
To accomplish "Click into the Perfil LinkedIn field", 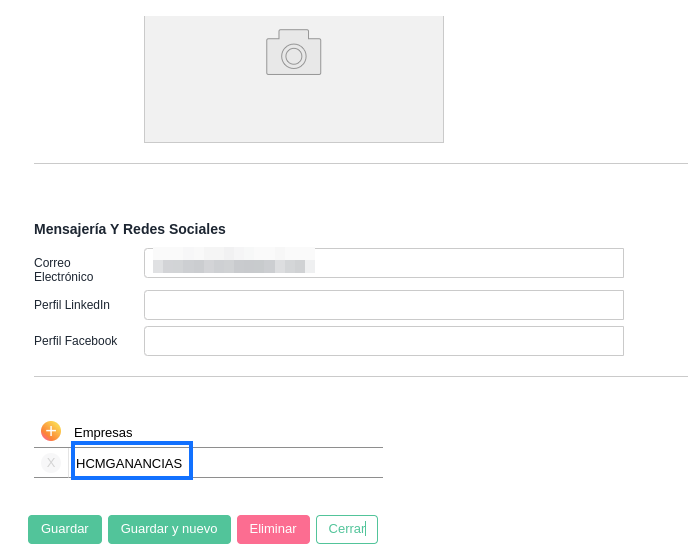I will coord(383,305).
